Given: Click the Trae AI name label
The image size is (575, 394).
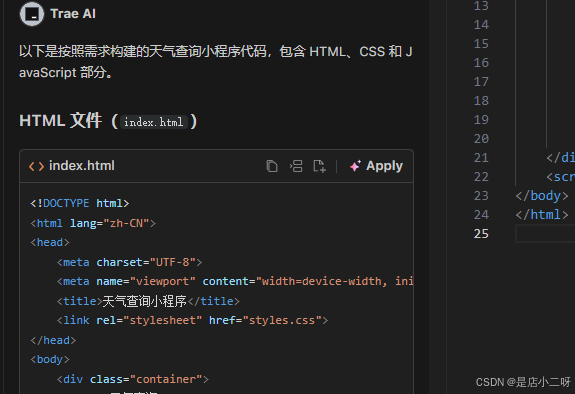Looking at the screenshot, I should [73, 14].
